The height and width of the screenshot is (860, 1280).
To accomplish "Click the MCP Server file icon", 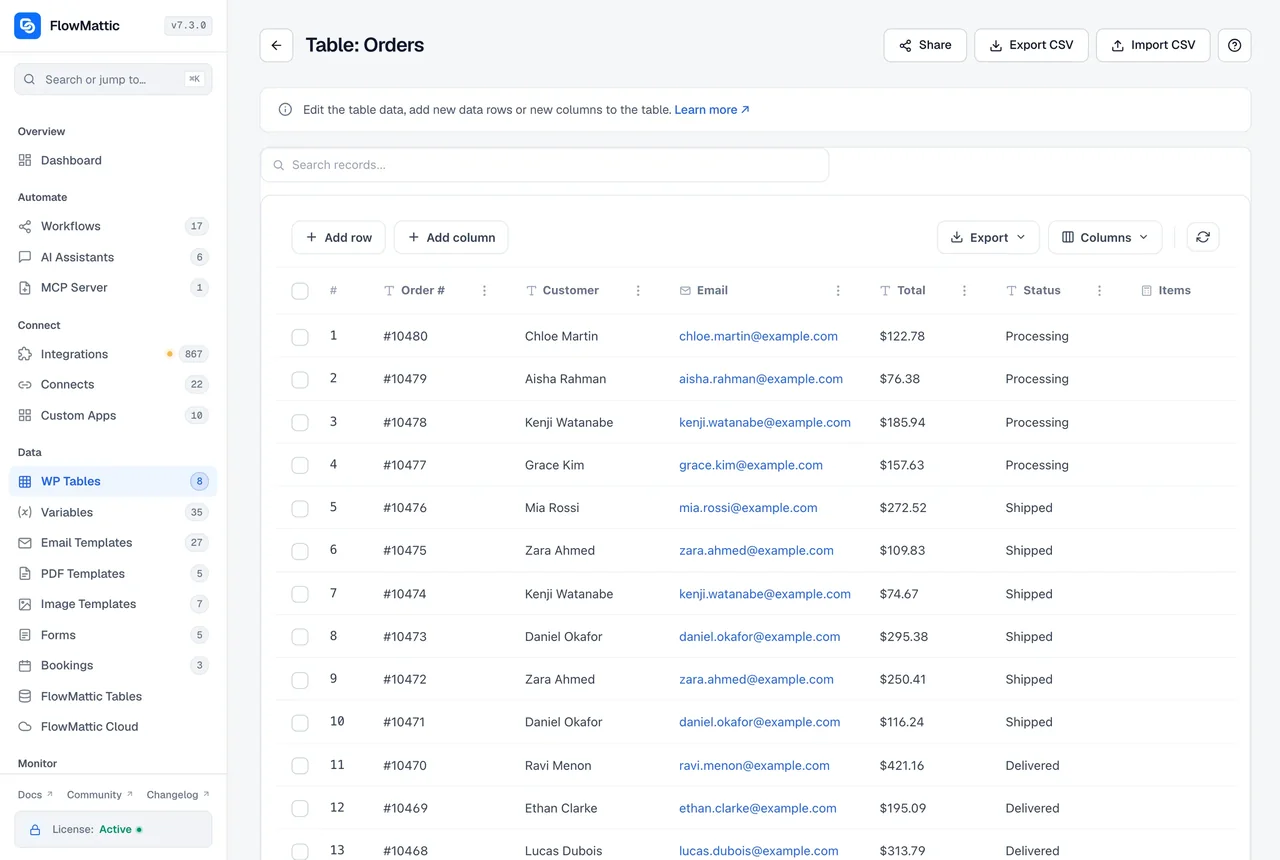I will tap(25, 287).
